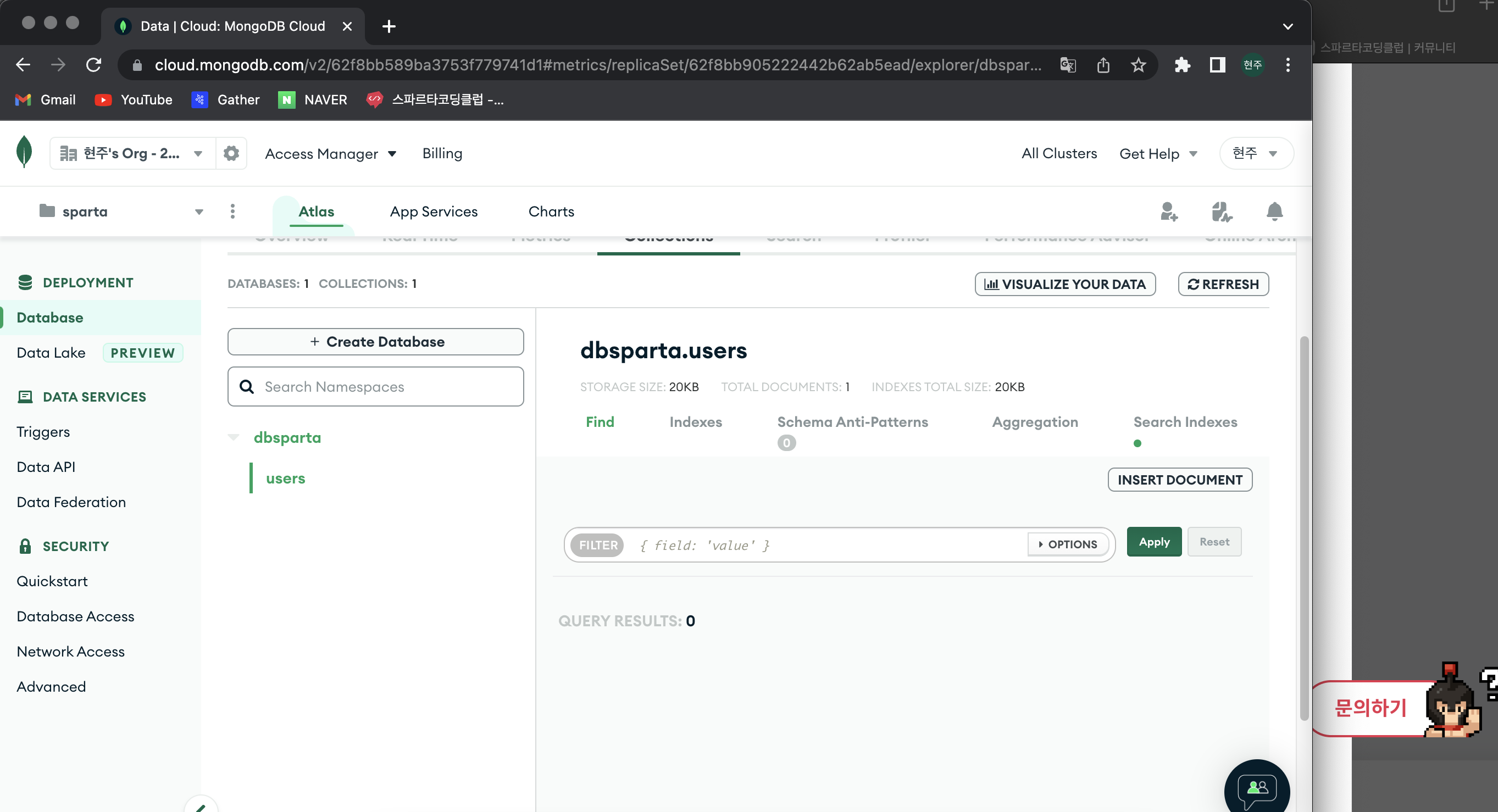
Task: Expand the sparta project selector
Action: click(x=121, y=212)
